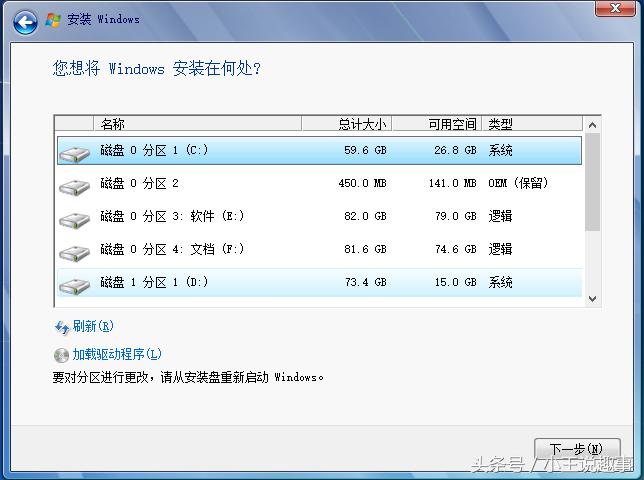Select partition 磁盘 0 分区 4: 文档 (F:)
644x480 pixels.
tap(319, 249)
